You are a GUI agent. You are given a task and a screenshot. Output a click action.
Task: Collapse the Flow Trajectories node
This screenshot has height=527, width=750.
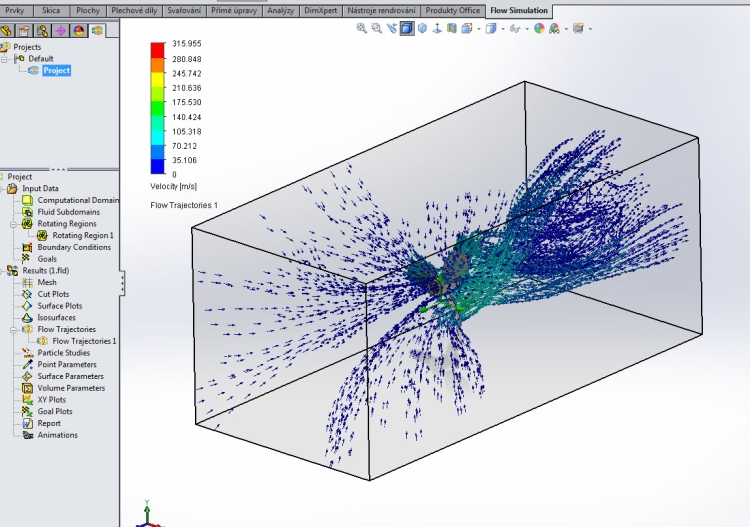click(x=13, y=330)
